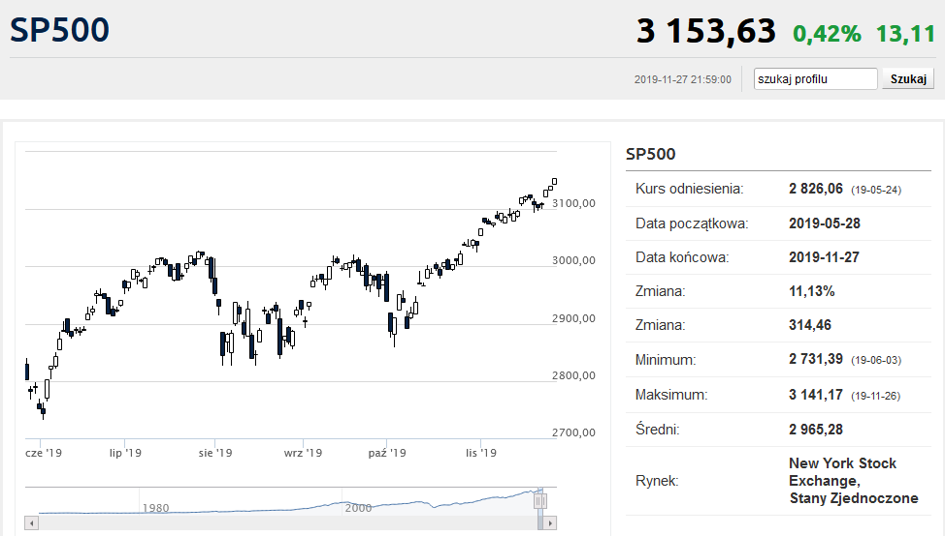Click the 1980 marker on the navigator timeline
Viewport: 945px width, 536px height.
(155, 508)
